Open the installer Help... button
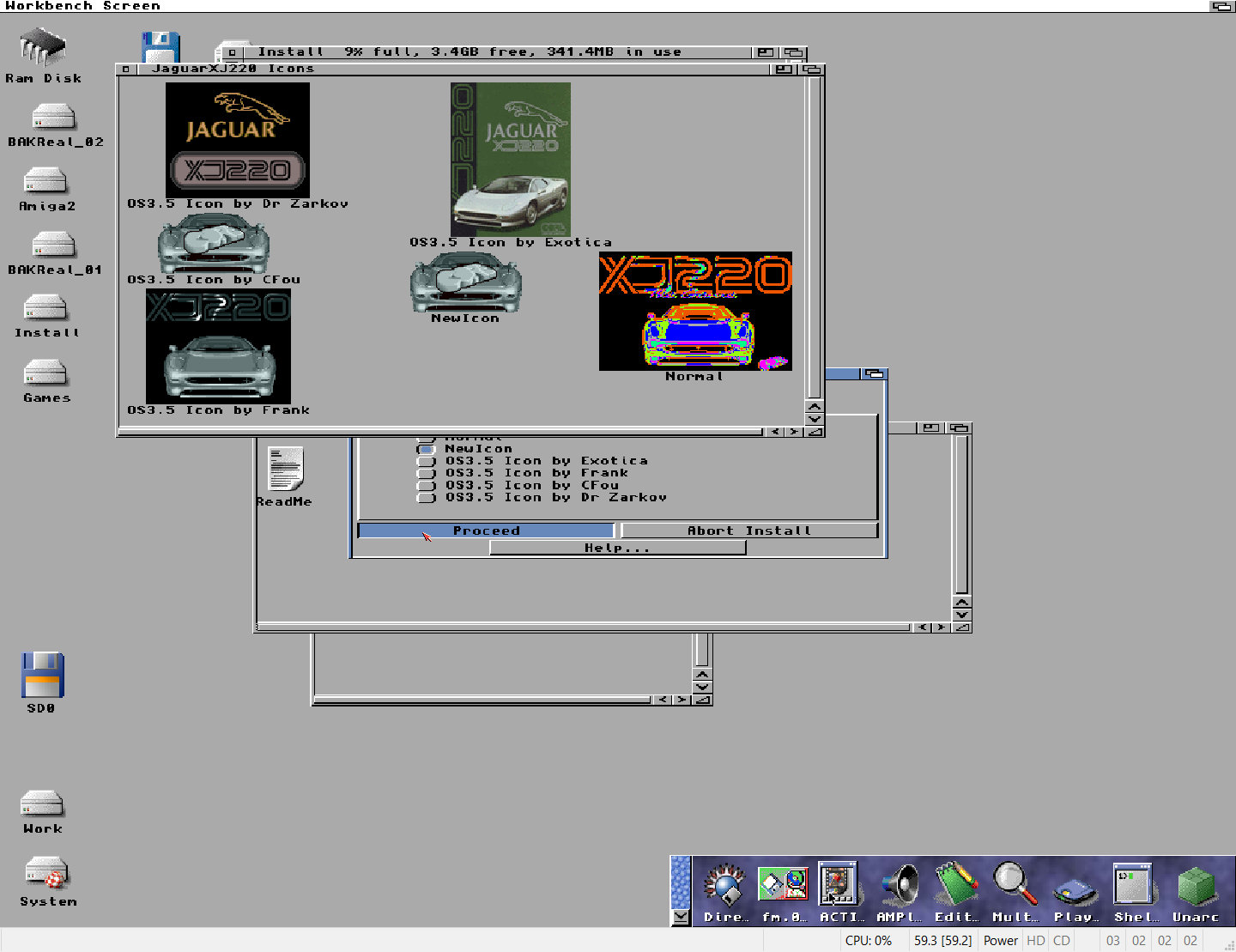Screen dimensions: 1236x952 pos(618,548)
